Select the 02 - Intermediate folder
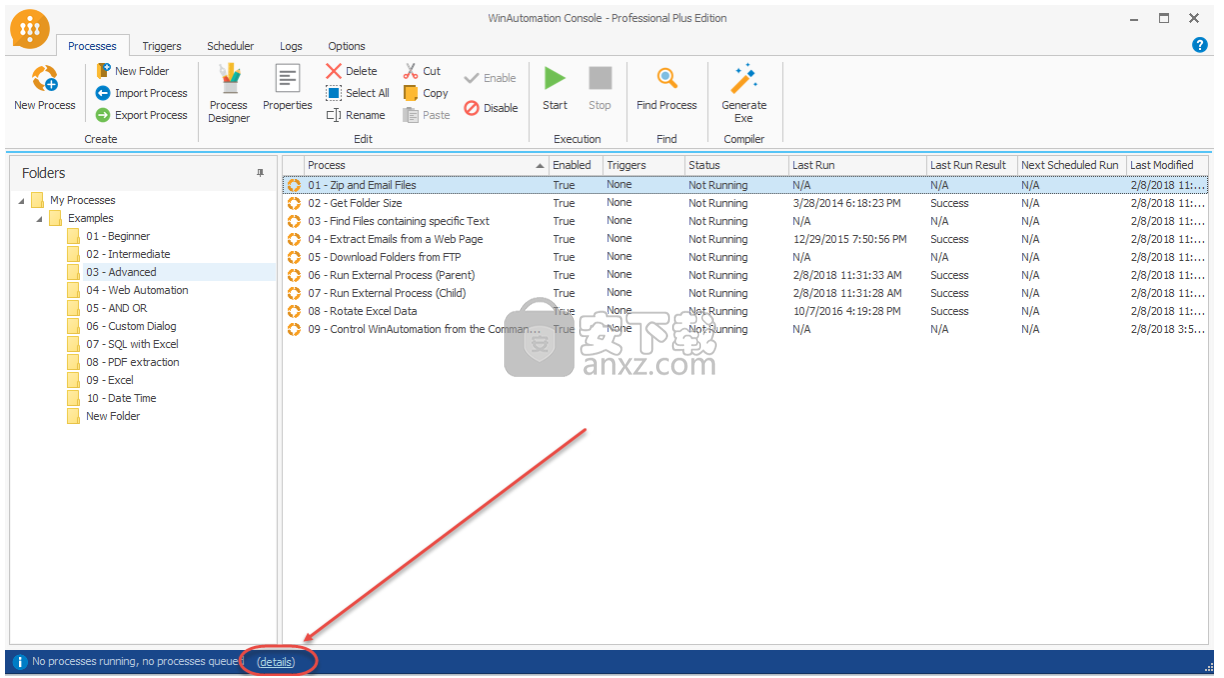 coord(128,254)
